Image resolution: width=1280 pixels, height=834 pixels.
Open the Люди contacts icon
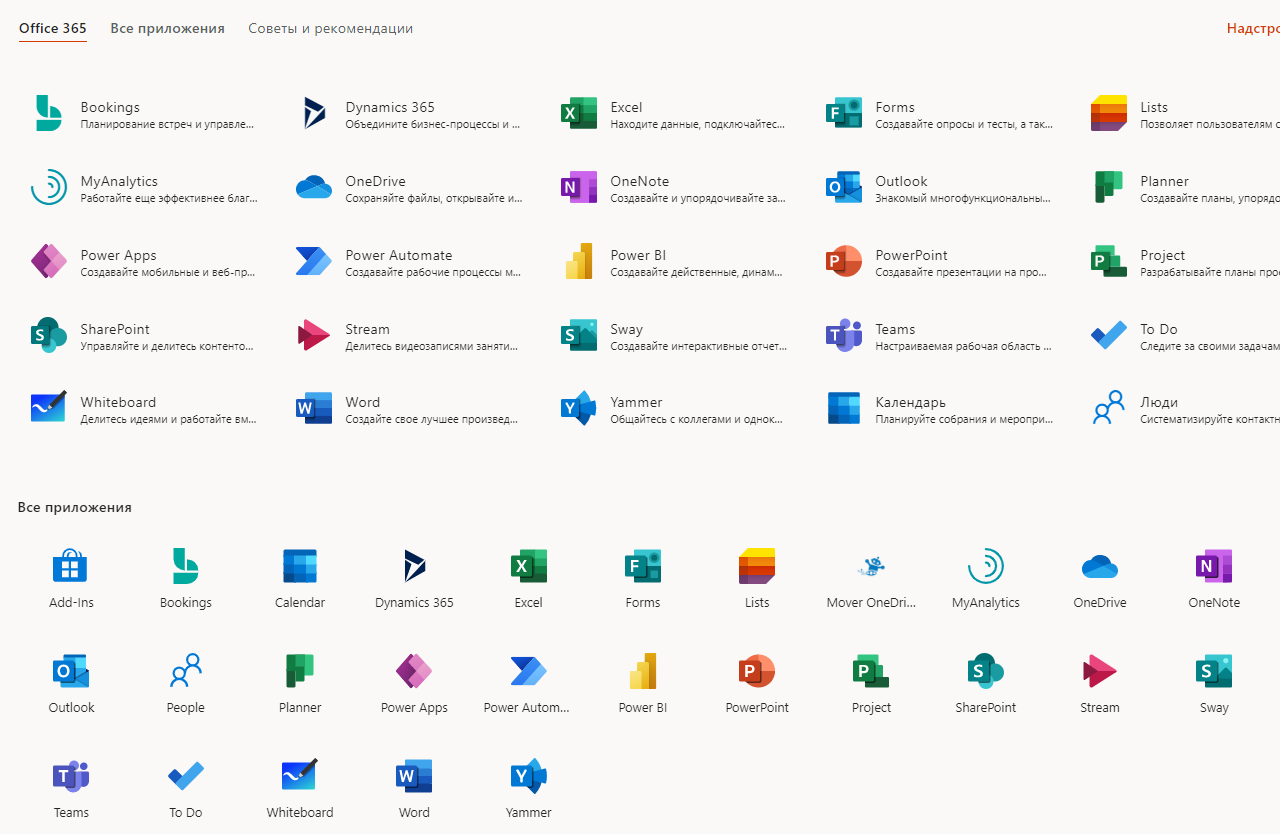click(1109, 409)
